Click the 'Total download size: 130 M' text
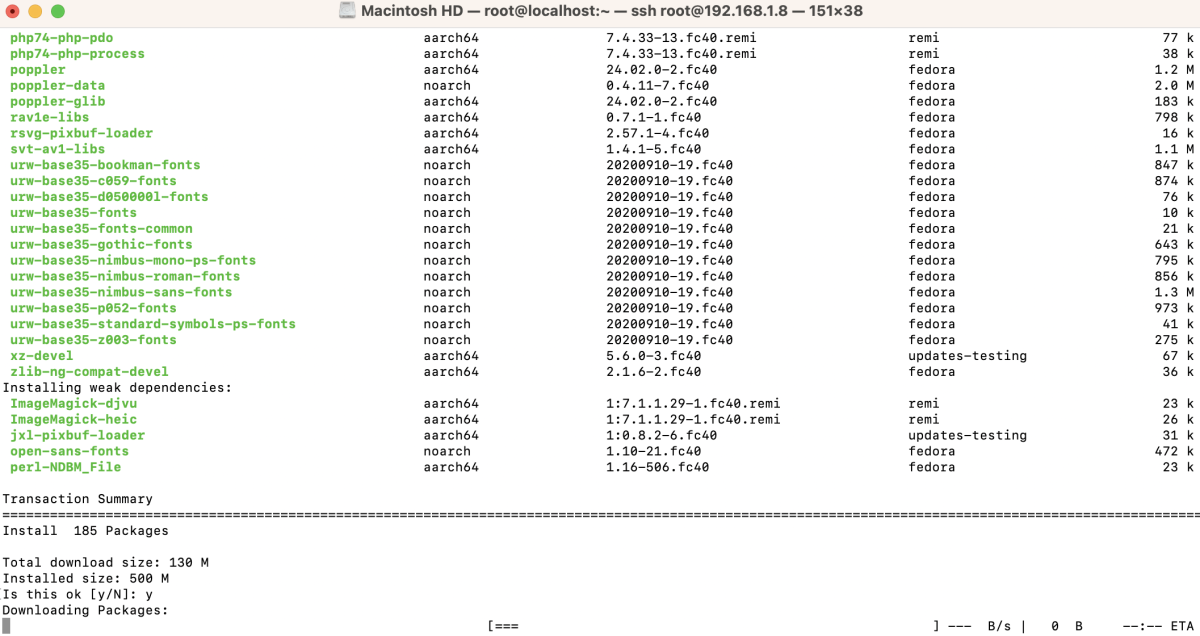Screen dimensions: 1200x636 point(105,563)
